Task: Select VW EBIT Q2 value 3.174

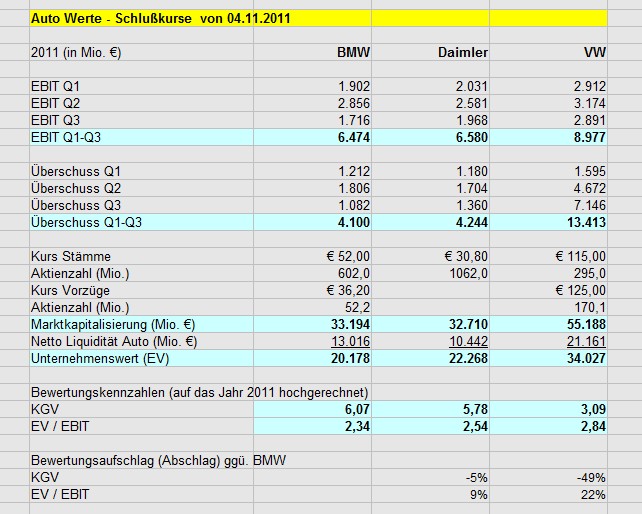Action: [590, 103]
